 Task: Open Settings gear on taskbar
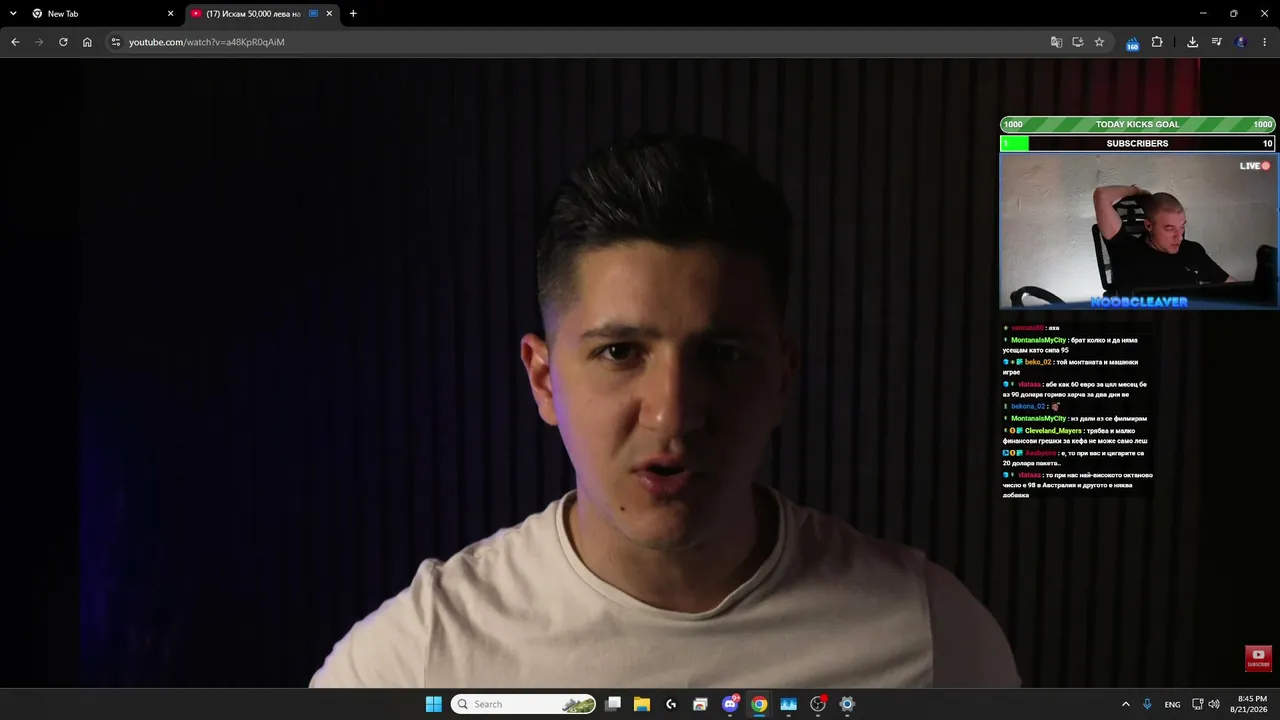[x=847, y=704]
